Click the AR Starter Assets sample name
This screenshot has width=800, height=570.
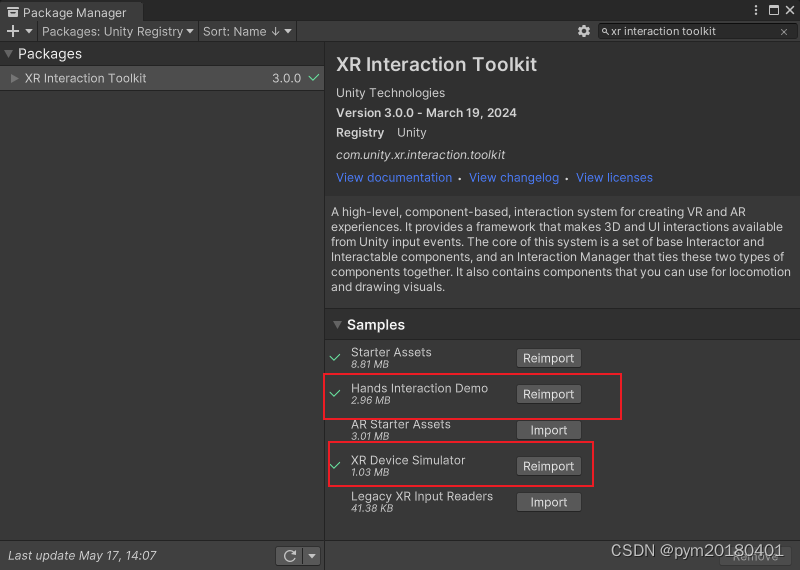click(401, 424)
